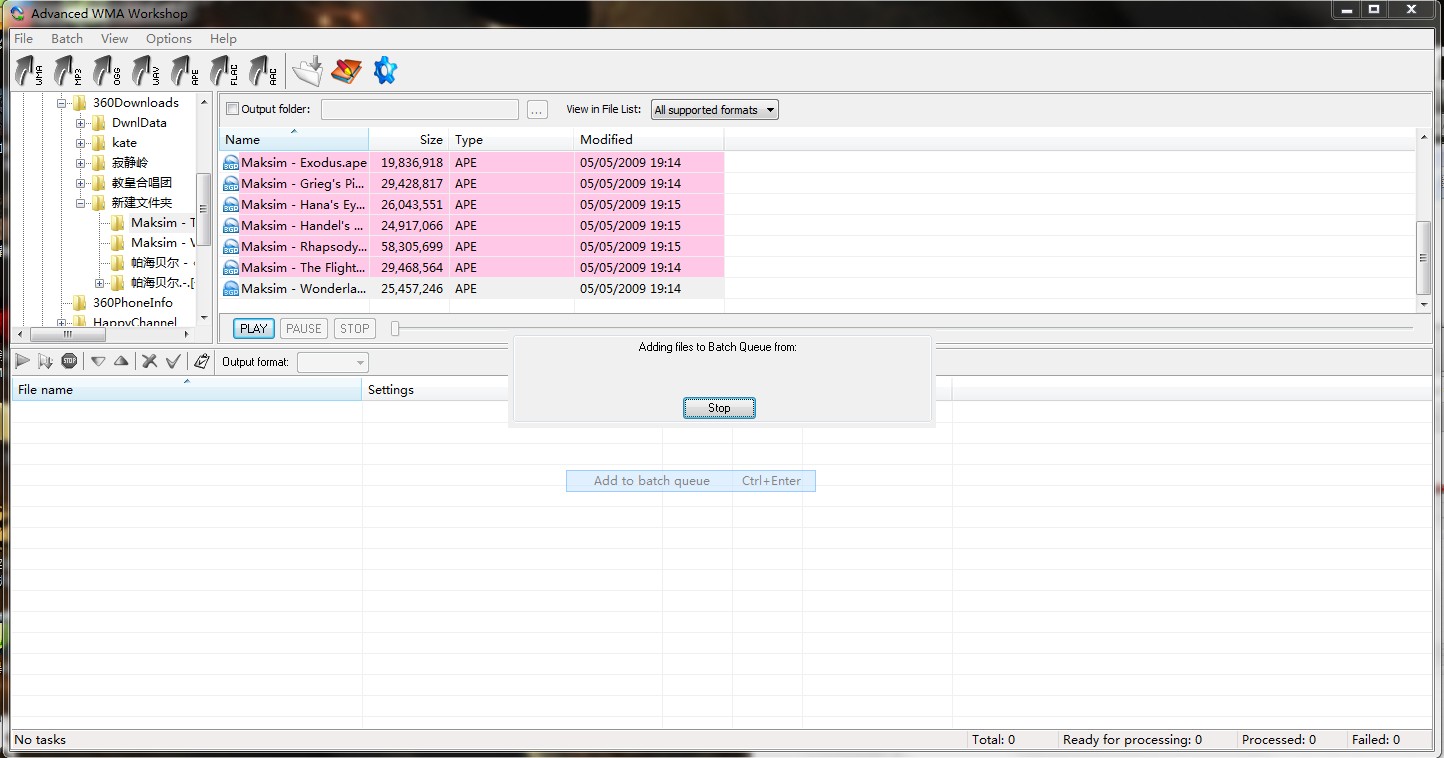This screenshot has height=758, width=1444.
Task: Sort the file list by Modified column
Action: coord(649,140)
